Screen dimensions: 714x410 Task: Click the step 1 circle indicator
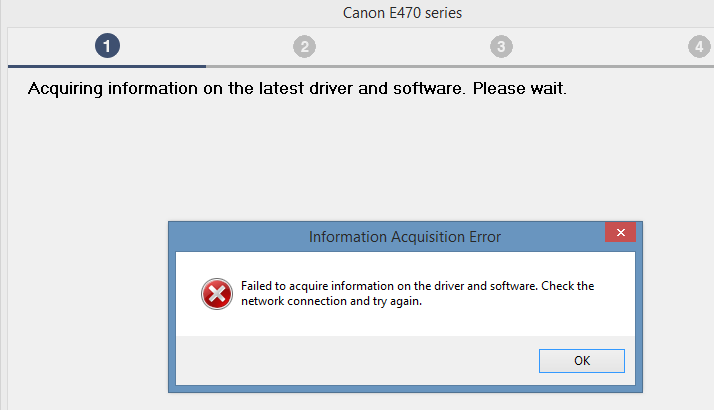107,45
